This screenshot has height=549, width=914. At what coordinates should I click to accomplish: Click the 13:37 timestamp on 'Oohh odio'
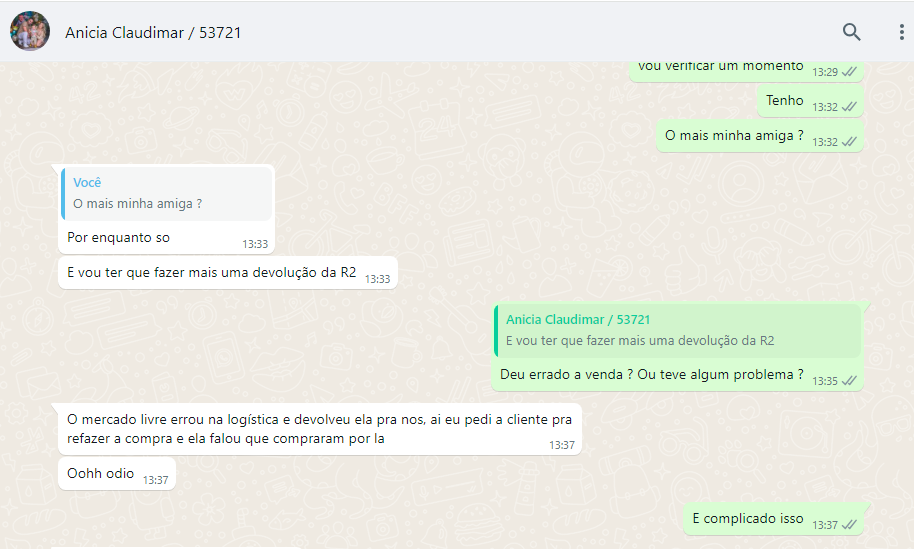(x=156, y=480)
